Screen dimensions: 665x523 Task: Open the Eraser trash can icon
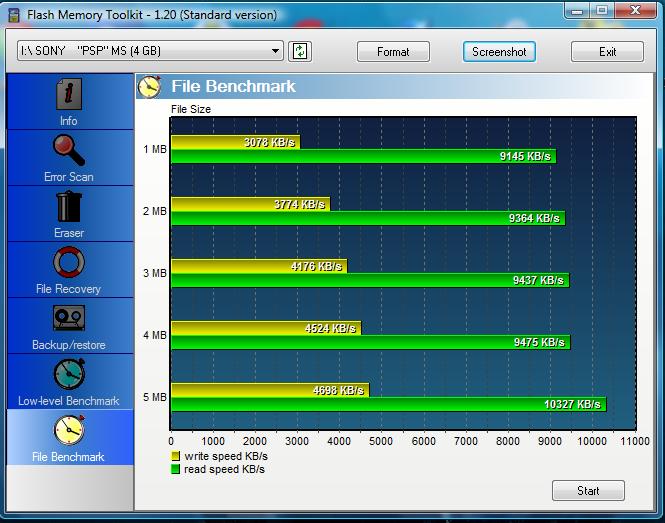click(x=68, y=207)
